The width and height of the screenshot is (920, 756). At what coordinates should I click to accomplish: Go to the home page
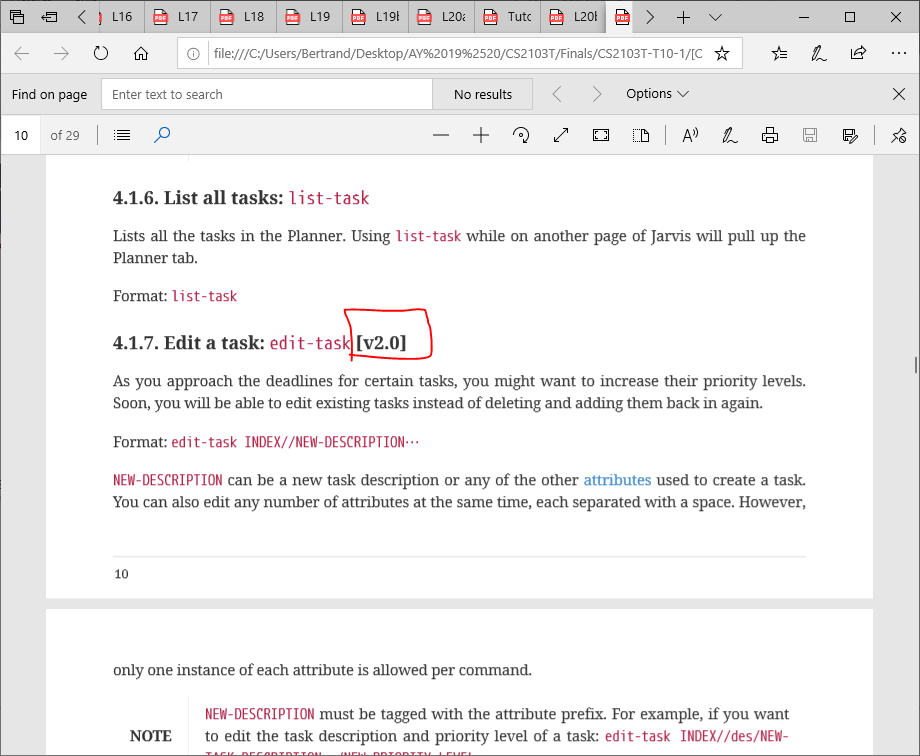pos(141,54)
